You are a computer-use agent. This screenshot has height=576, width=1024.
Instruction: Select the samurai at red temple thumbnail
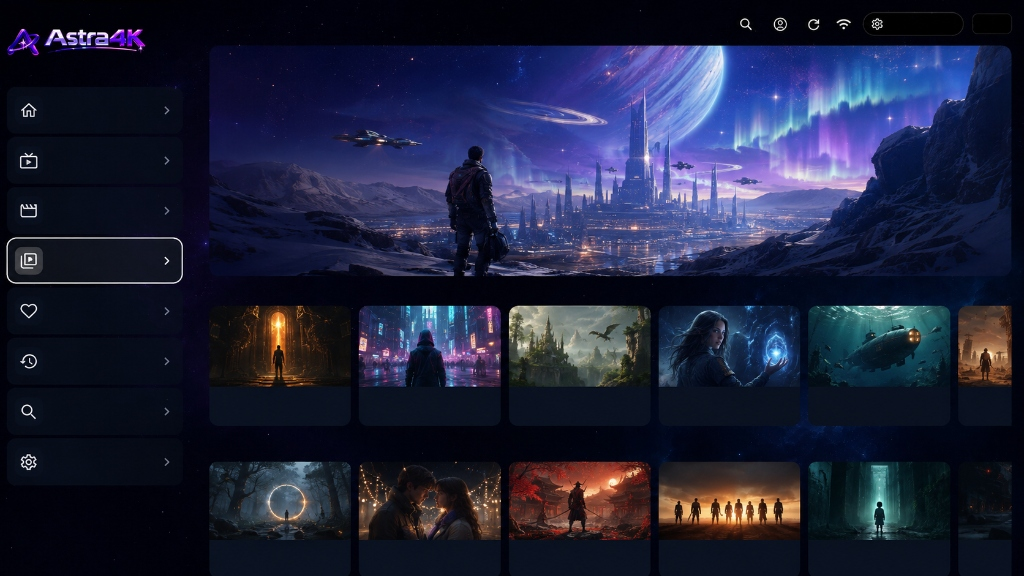click(x=580, y=501)
